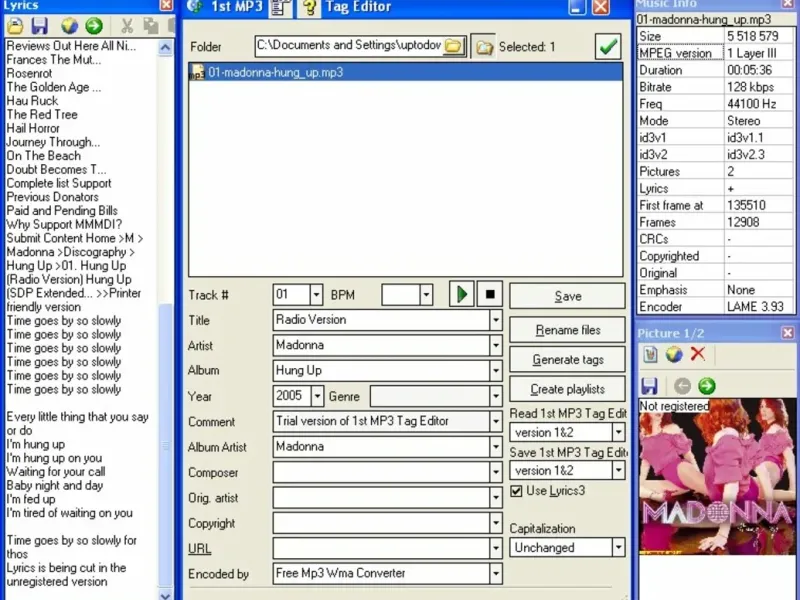Click the URL label link

[x=199, y=549]
